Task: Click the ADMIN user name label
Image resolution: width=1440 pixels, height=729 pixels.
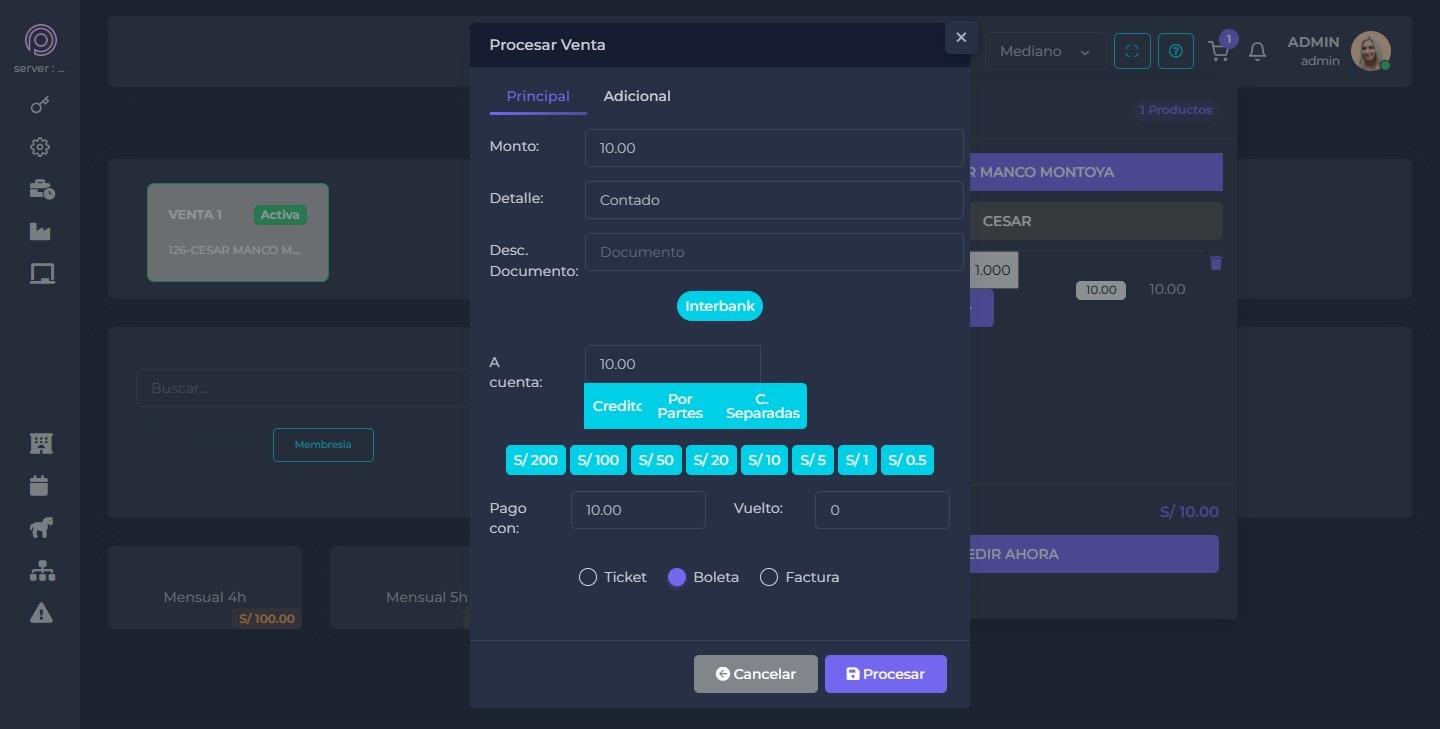Action: point(1313,42)
